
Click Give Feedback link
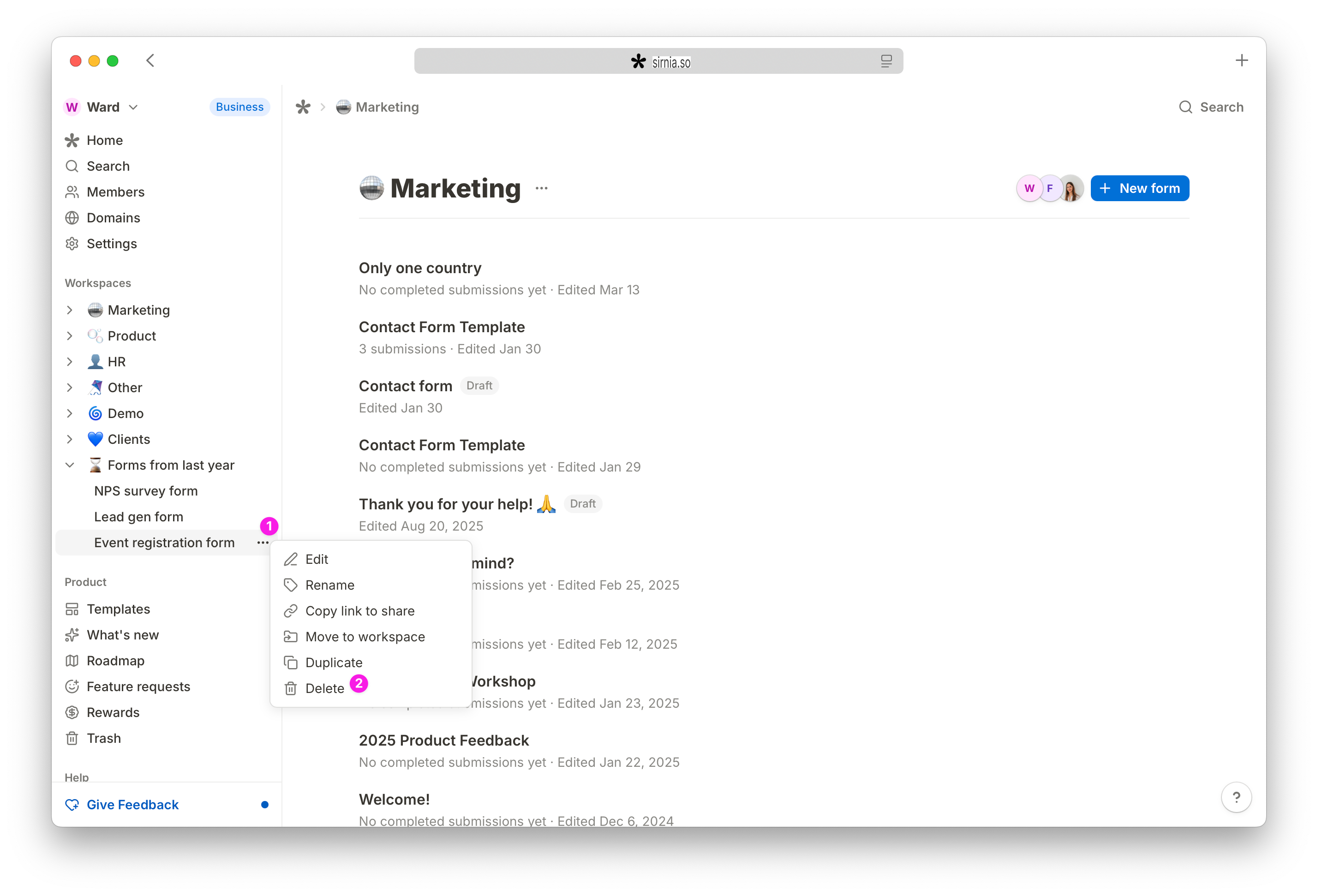coord(132,805)
